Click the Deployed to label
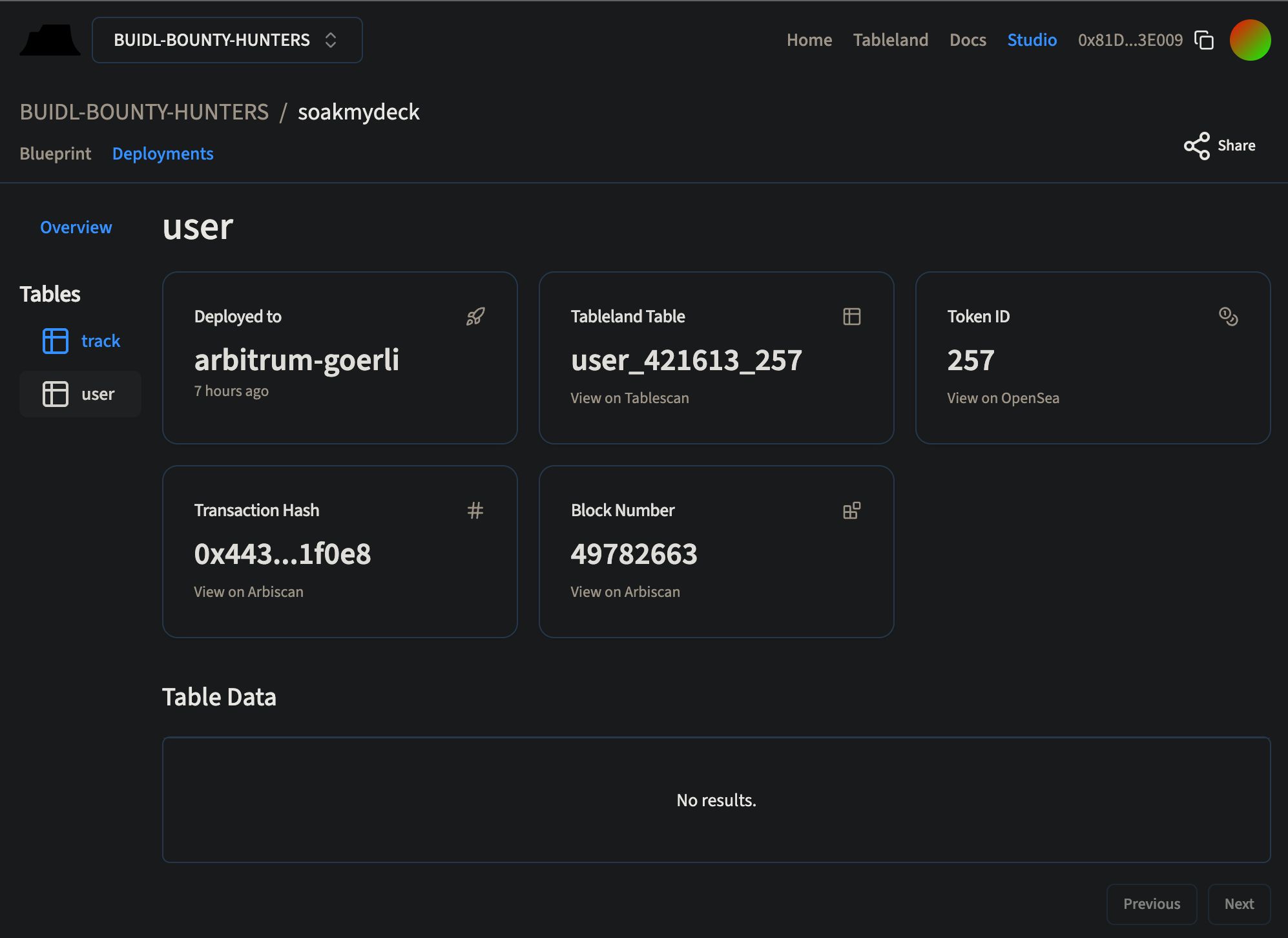Viewport: 1288px width, 938px height. [x=238, y=317]
